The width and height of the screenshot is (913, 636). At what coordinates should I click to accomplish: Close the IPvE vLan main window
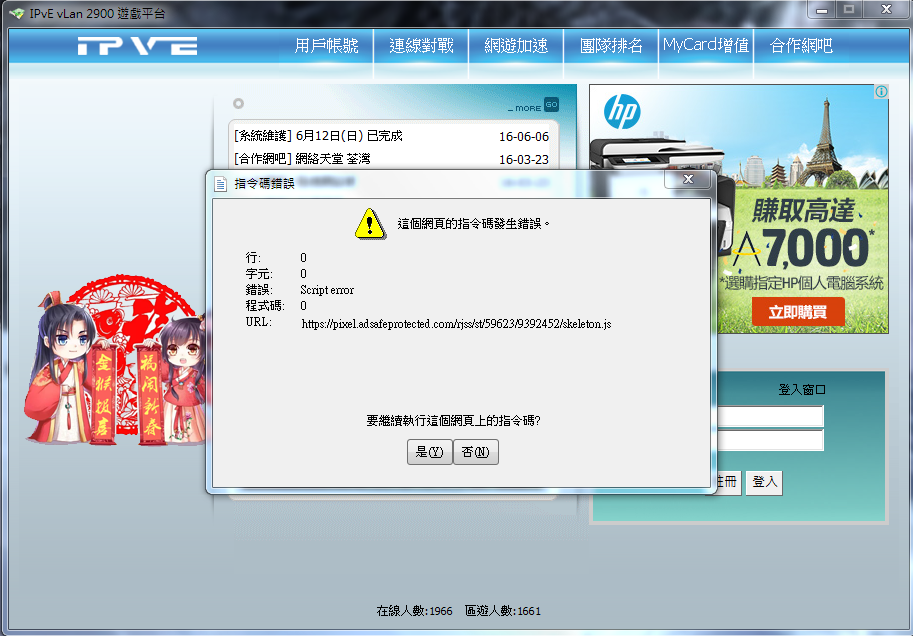[x=886, y=9]
